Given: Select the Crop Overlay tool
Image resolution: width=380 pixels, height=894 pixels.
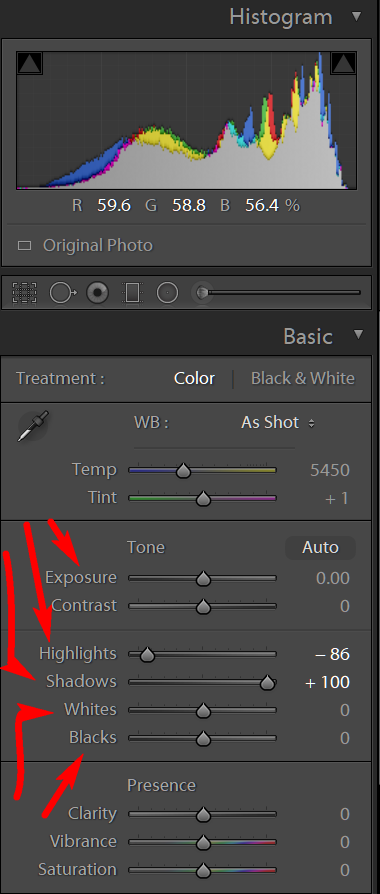Looking at the screenshot, I should click(25, 293).
